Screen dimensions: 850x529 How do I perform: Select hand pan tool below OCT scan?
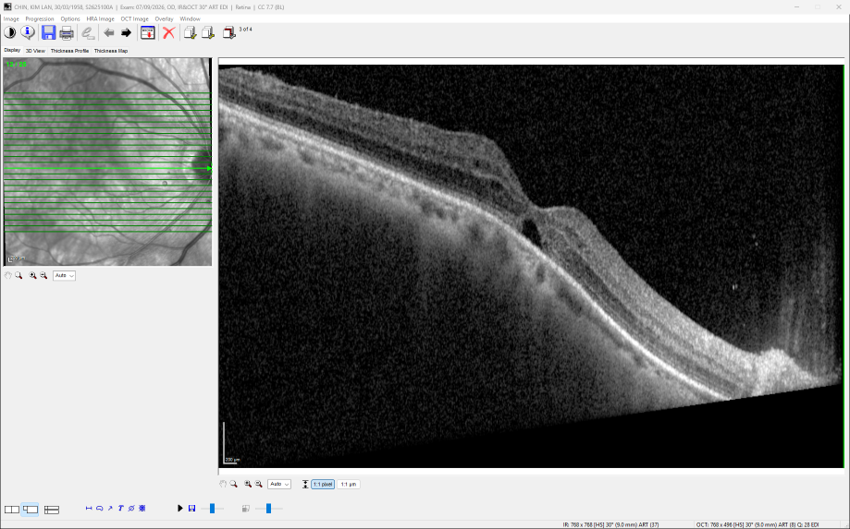(x=223, y=484)
